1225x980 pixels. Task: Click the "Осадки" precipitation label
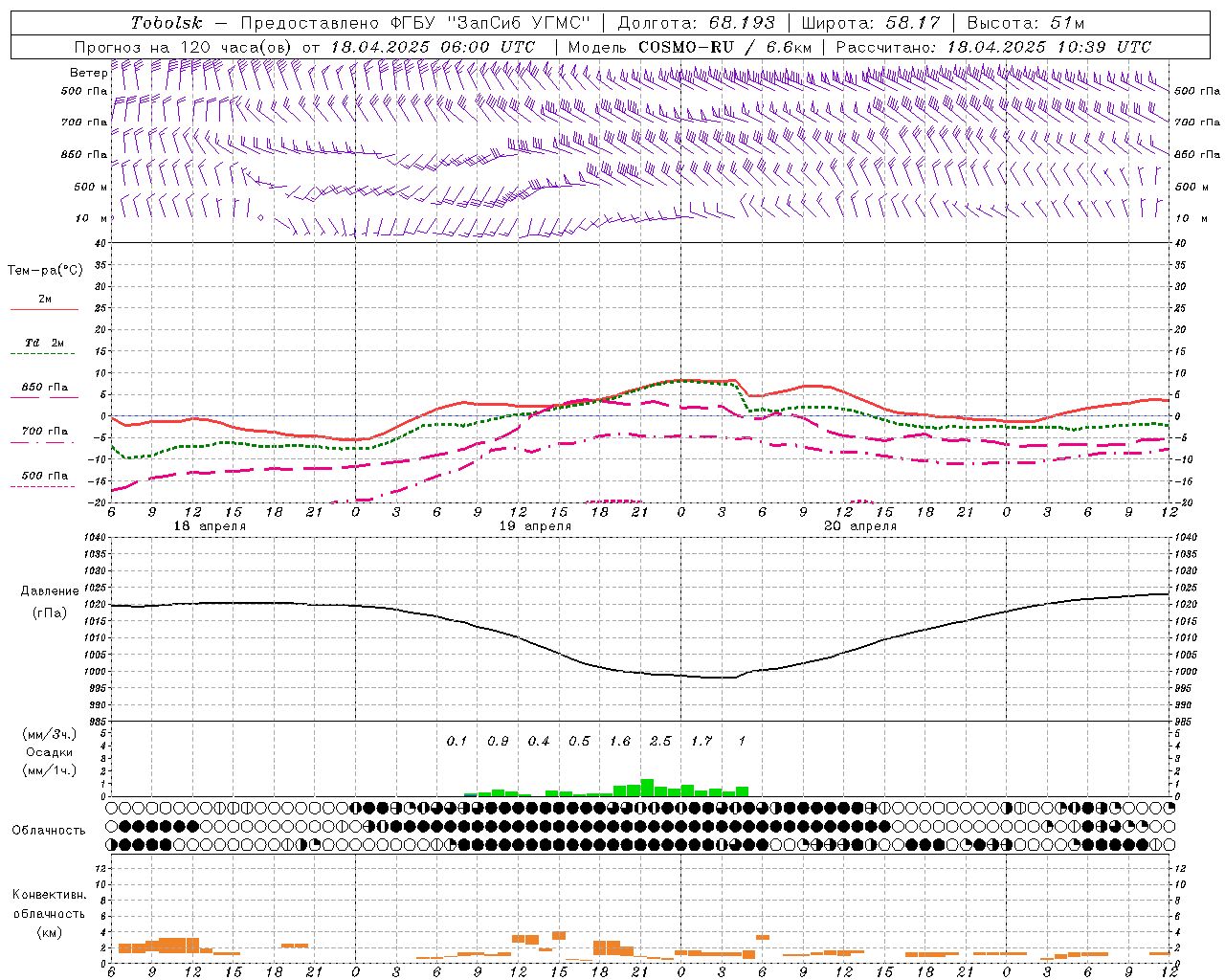tap(49, 752)
